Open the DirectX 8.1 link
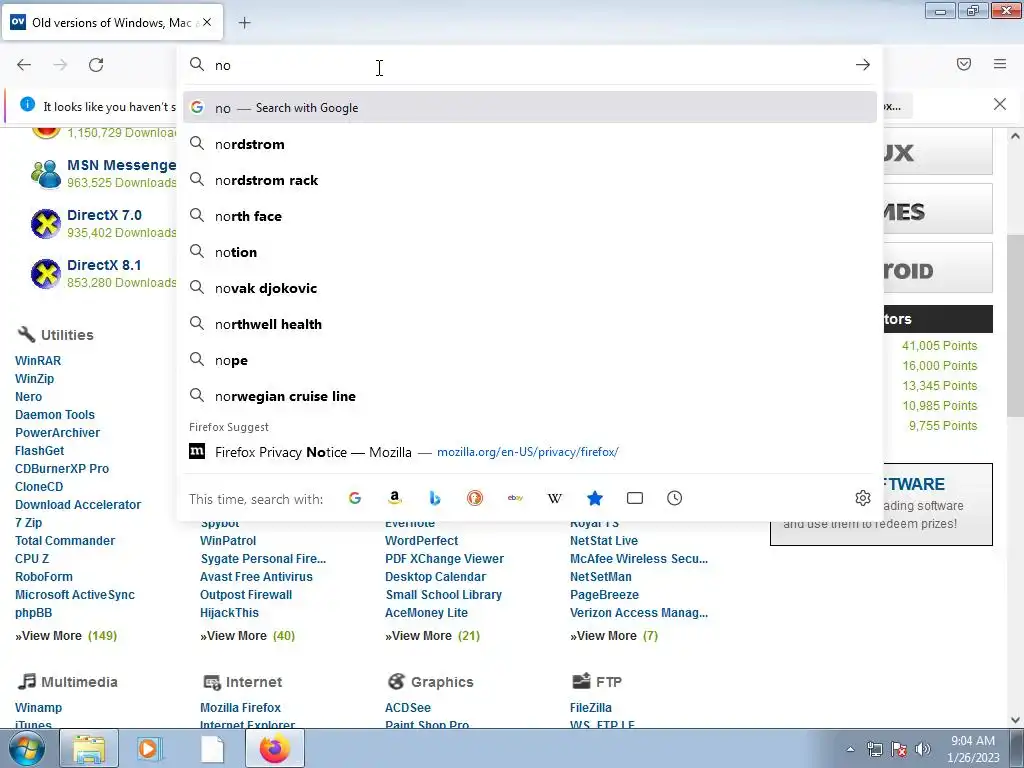1024x768 pixels. (x=104, y=265)
